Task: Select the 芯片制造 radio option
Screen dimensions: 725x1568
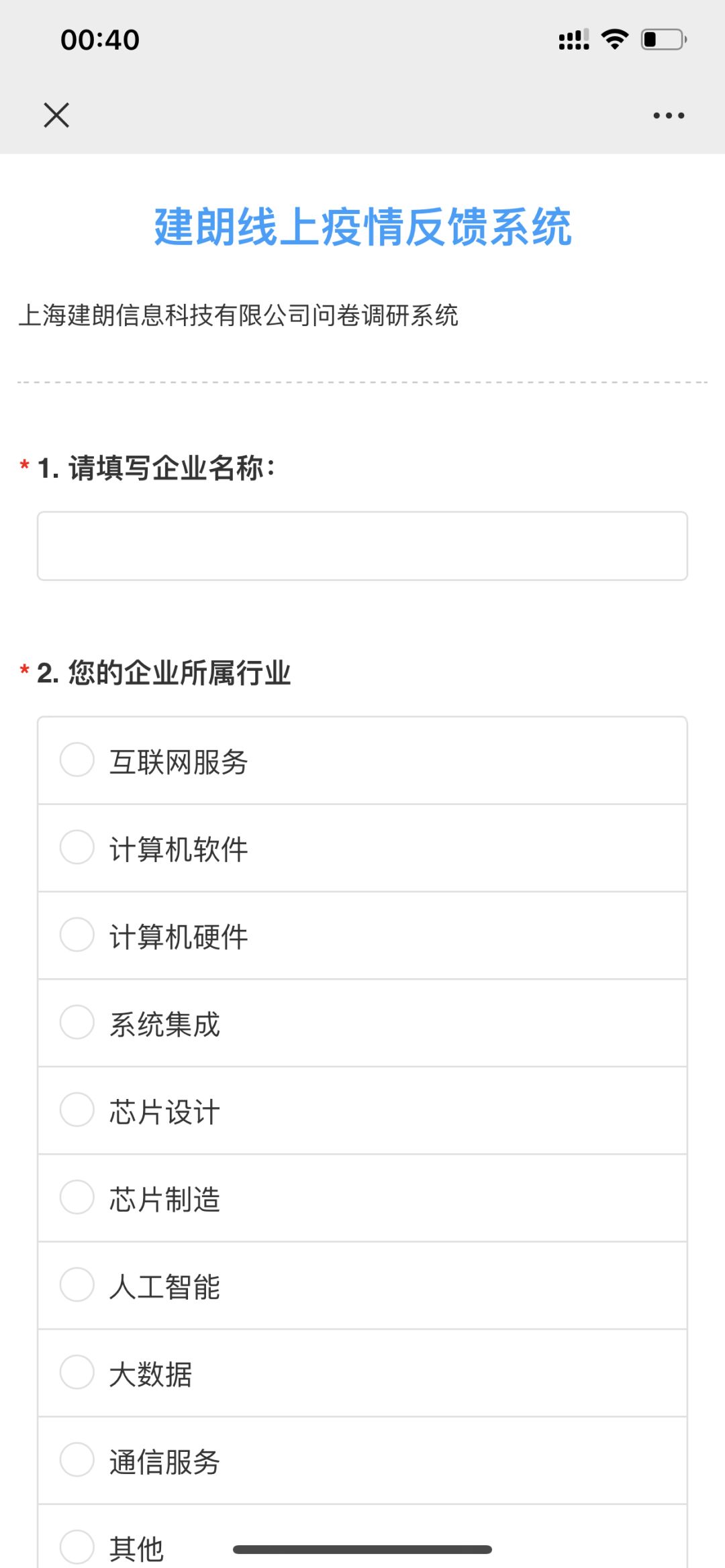Action: click(77, 1197)
